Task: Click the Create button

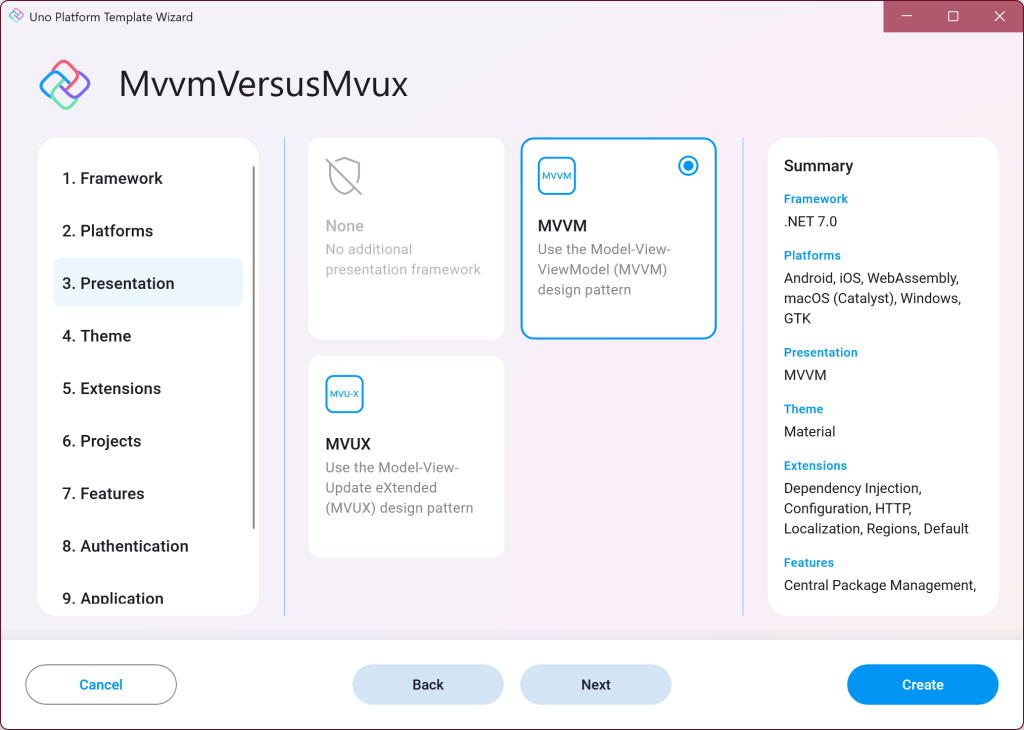Action: [x=921, y=684]
